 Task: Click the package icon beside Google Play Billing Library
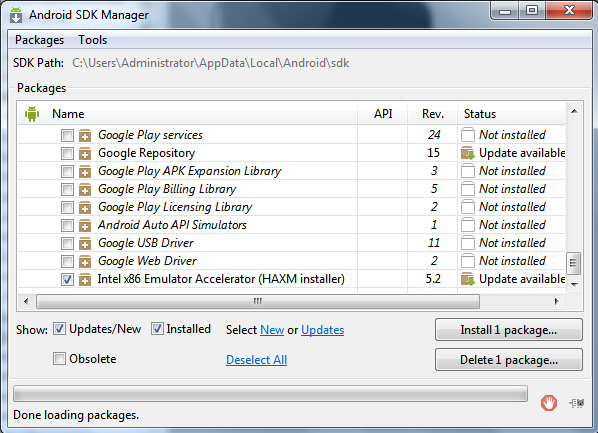pos(85,189)
